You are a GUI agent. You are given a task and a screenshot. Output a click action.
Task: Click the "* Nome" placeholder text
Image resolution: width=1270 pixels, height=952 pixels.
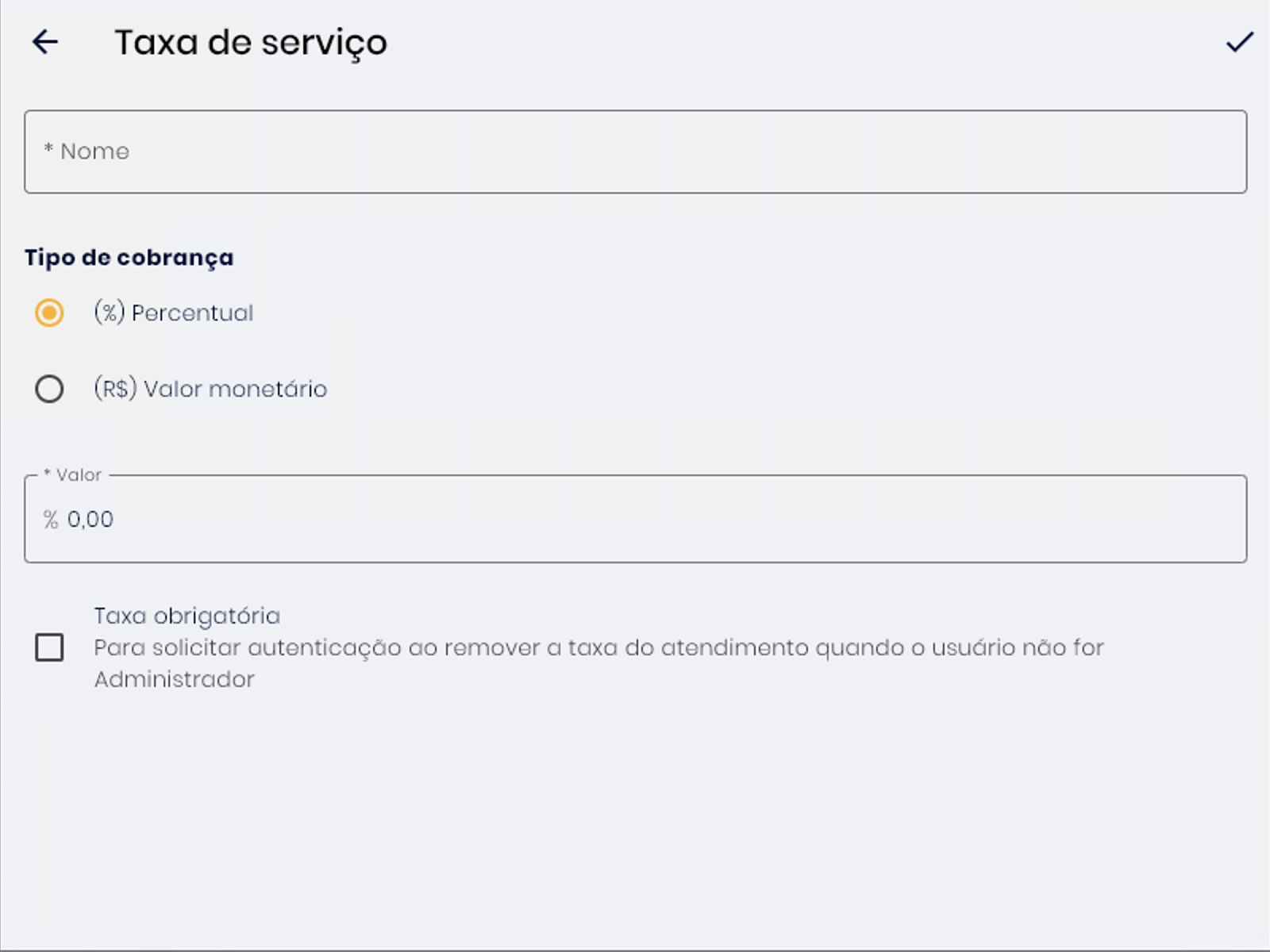(x=87, y=152)
